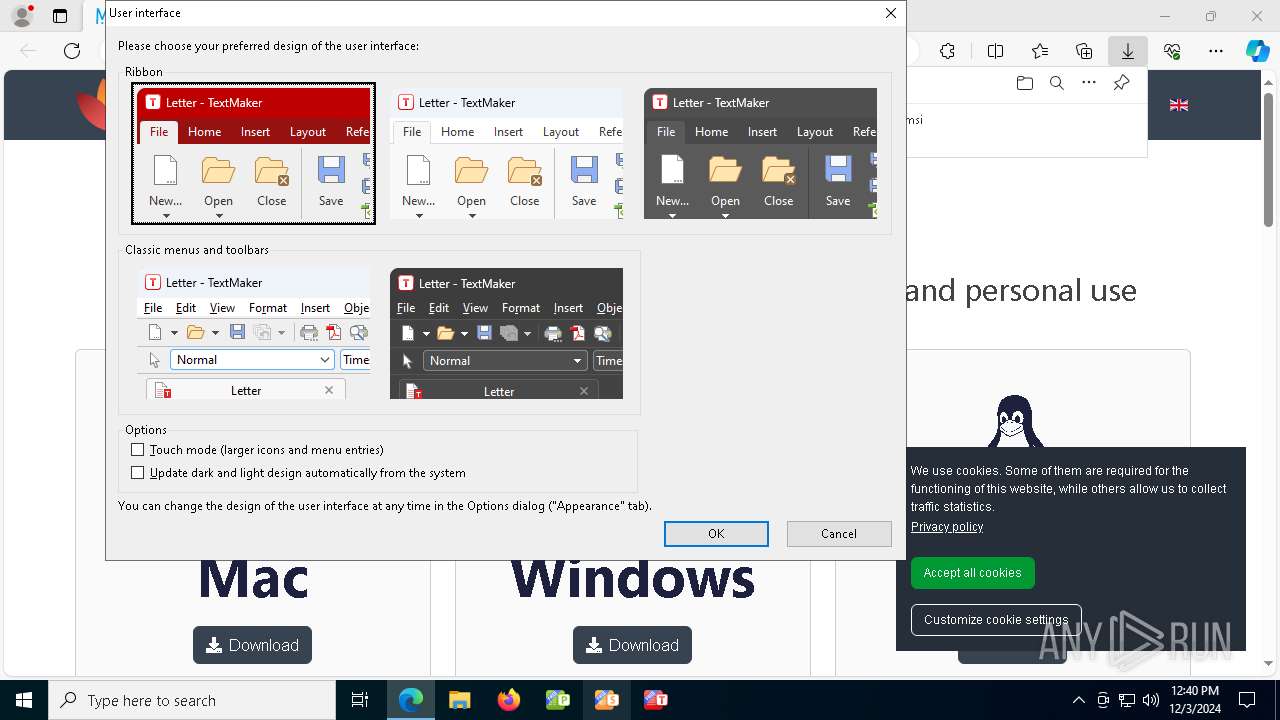Click the taskbar search box
This screenshot has height=720, width=1280.
192,700
